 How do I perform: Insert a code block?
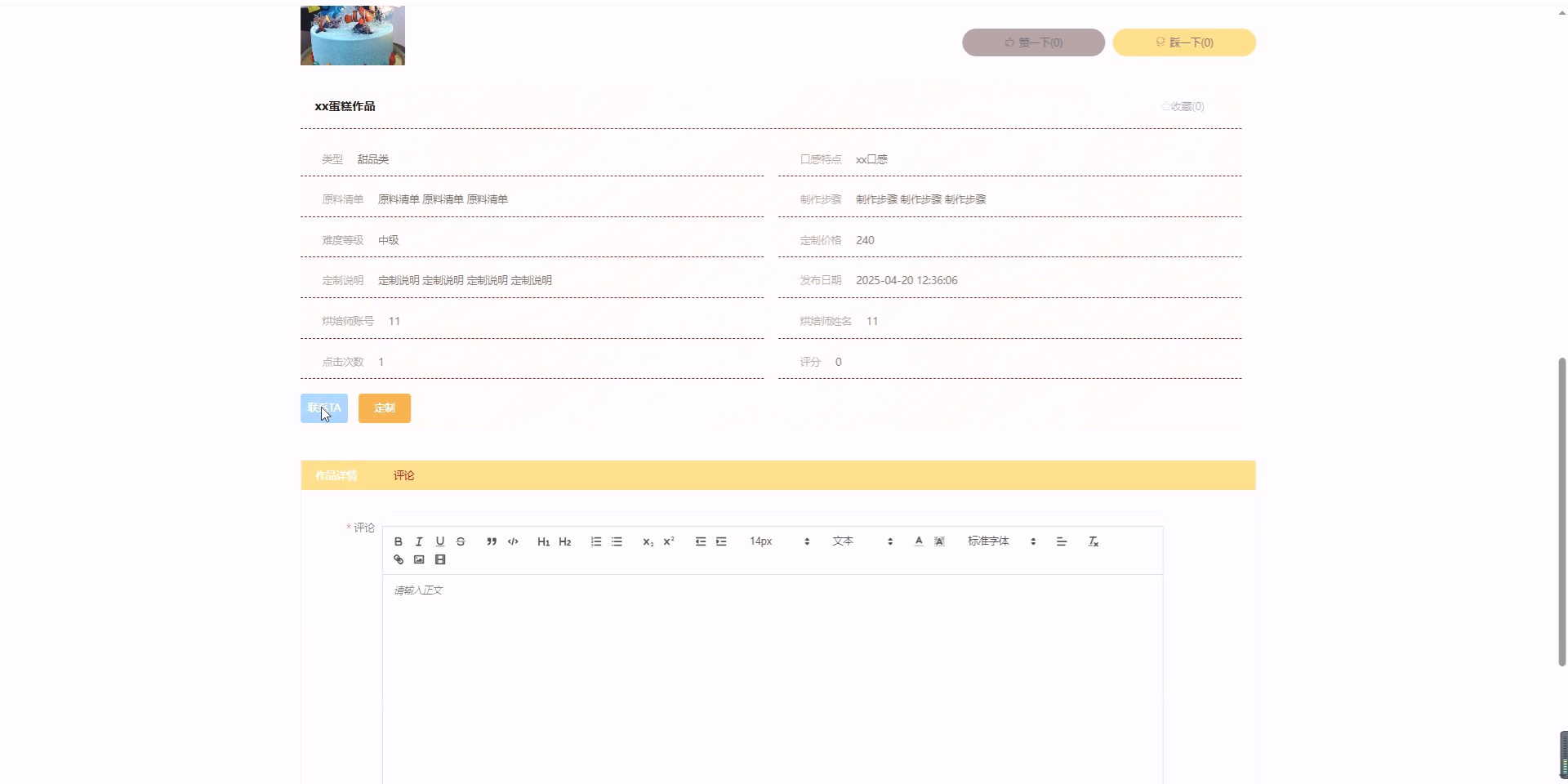click(x=513, y=541)
